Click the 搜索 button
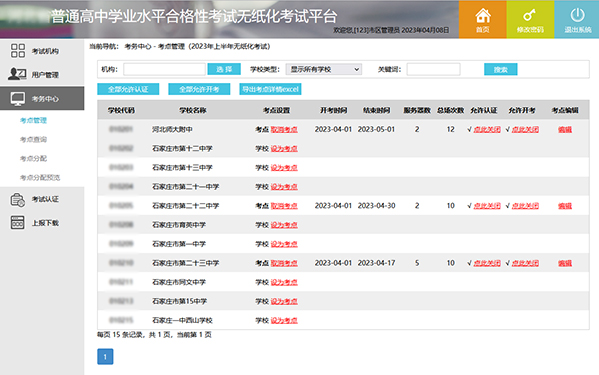Screen dimensions: 599x375 tap(500, 69)
